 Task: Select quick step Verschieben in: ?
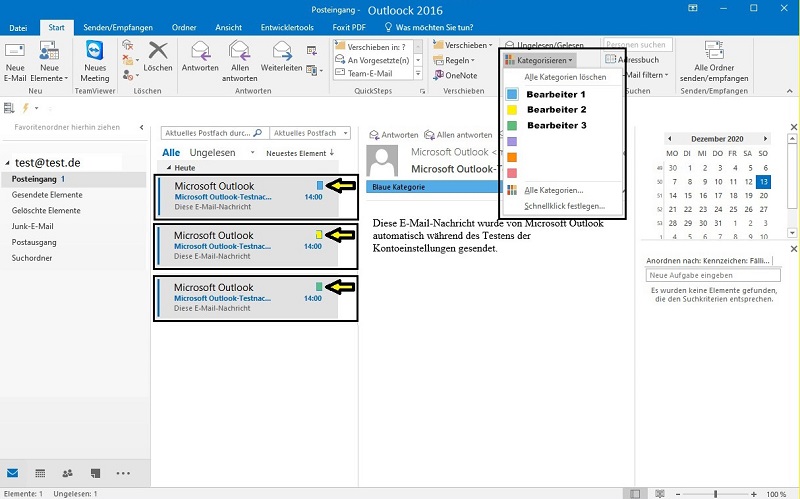(x=372, y=46)
